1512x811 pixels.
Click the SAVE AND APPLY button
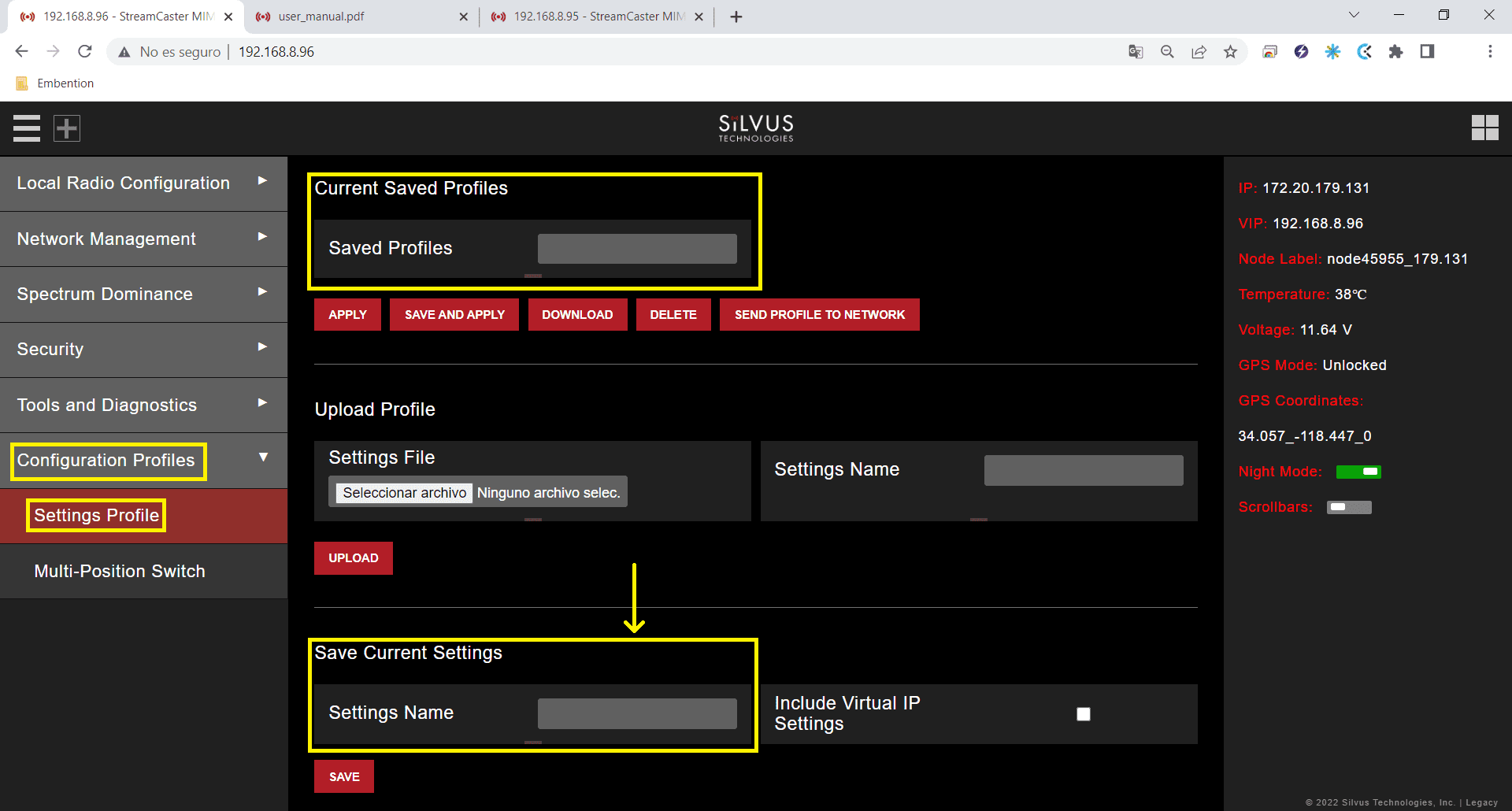pyautogui.click(x=454, y=315)
